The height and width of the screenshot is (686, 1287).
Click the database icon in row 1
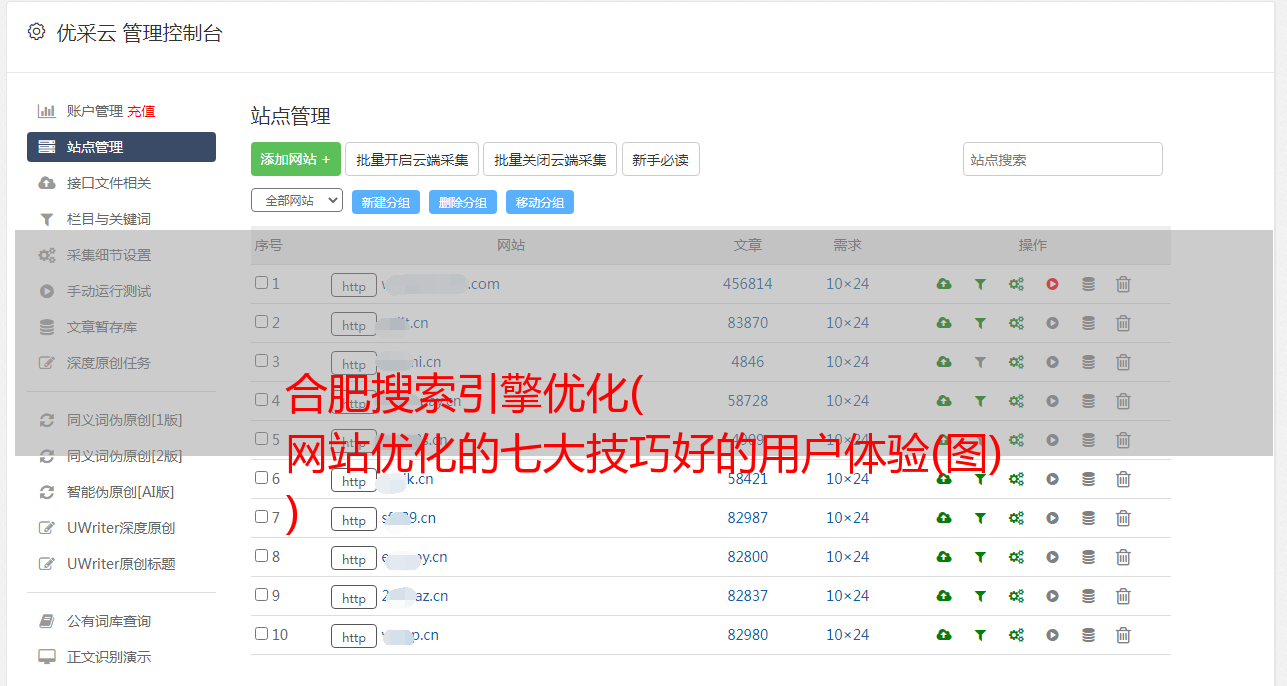(x=1088, y=284)
